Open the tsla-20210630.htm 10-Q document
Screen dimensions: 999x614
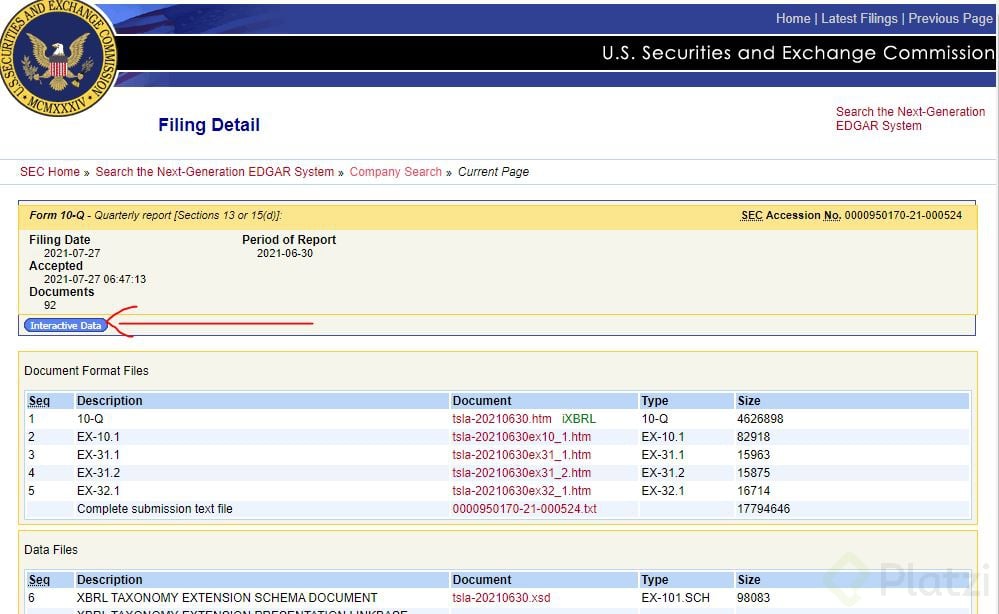click(502, 419)
